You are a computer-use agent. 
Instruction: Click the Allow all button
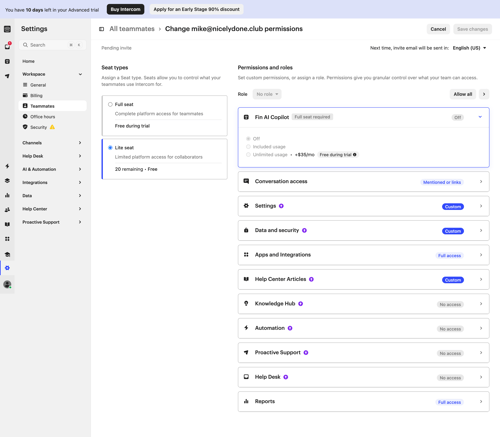coord(463,94)
